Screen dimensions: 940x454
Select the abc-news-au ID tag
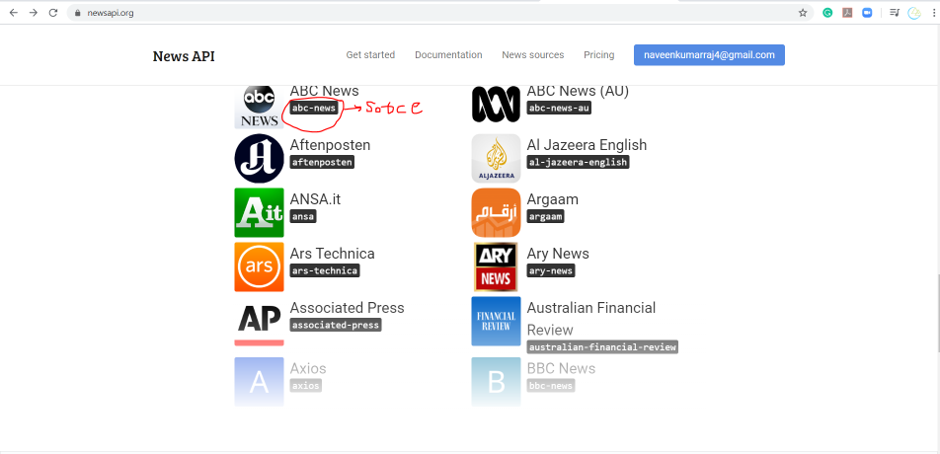coord(559,108)
